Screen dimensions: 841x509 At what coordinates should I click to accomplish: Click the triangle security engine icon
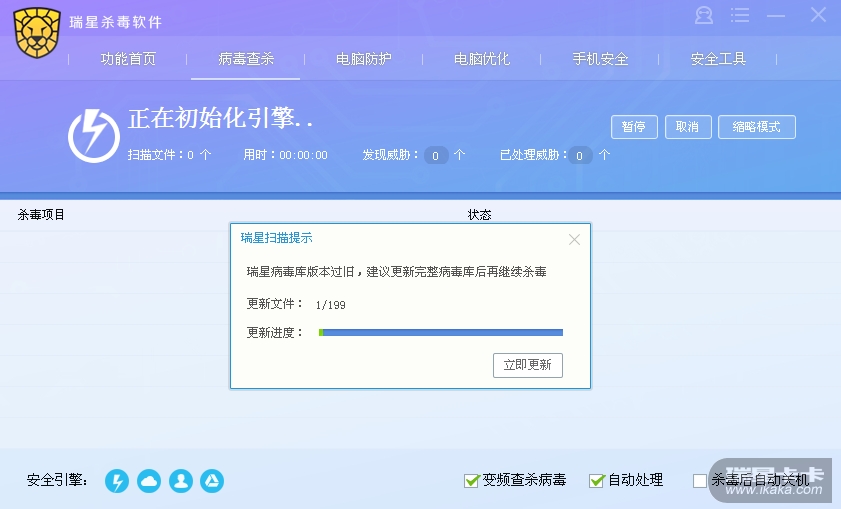click(212, 481)
